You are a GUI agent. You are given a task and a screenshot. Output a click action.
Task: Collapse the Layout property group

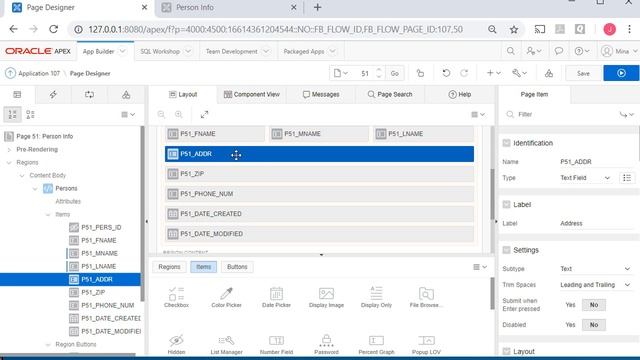(x=507, y=351)
